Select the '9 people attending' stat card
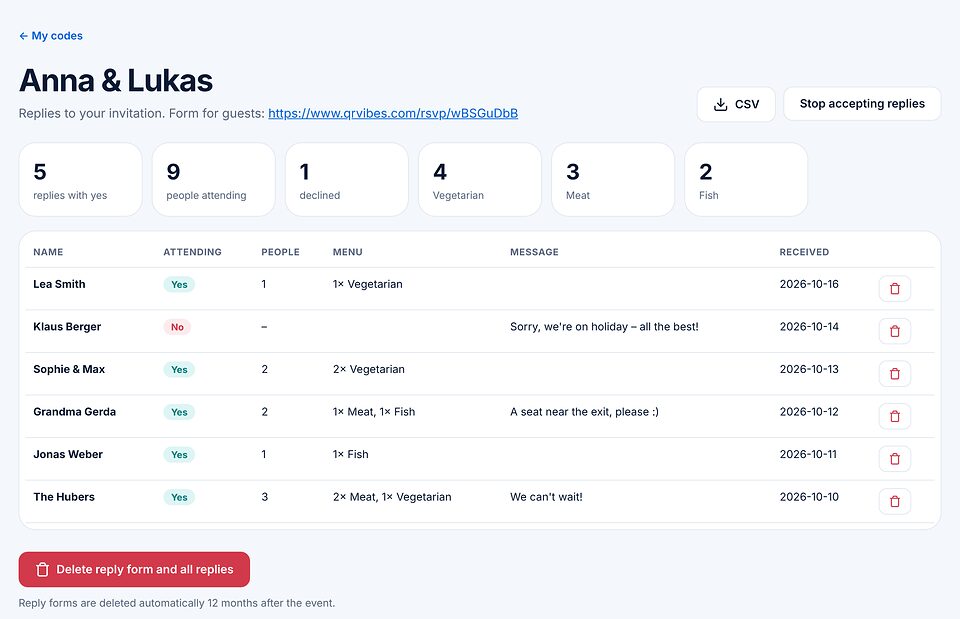Image resolution: width=960 pixels, height=619 pixels. click(214, 179)
